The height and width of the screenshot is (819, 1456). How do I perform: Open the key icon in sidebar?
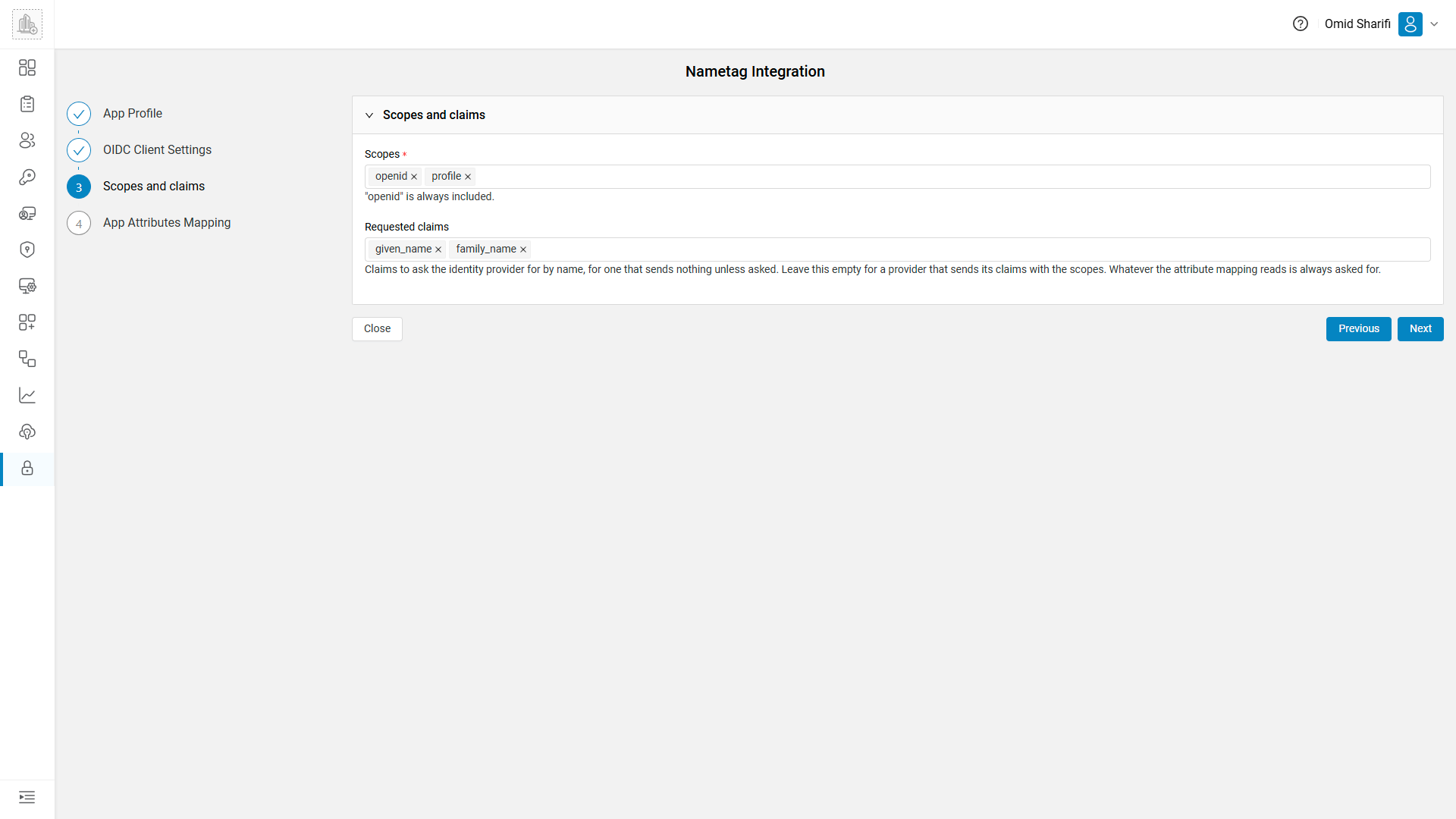coord(27,177)
